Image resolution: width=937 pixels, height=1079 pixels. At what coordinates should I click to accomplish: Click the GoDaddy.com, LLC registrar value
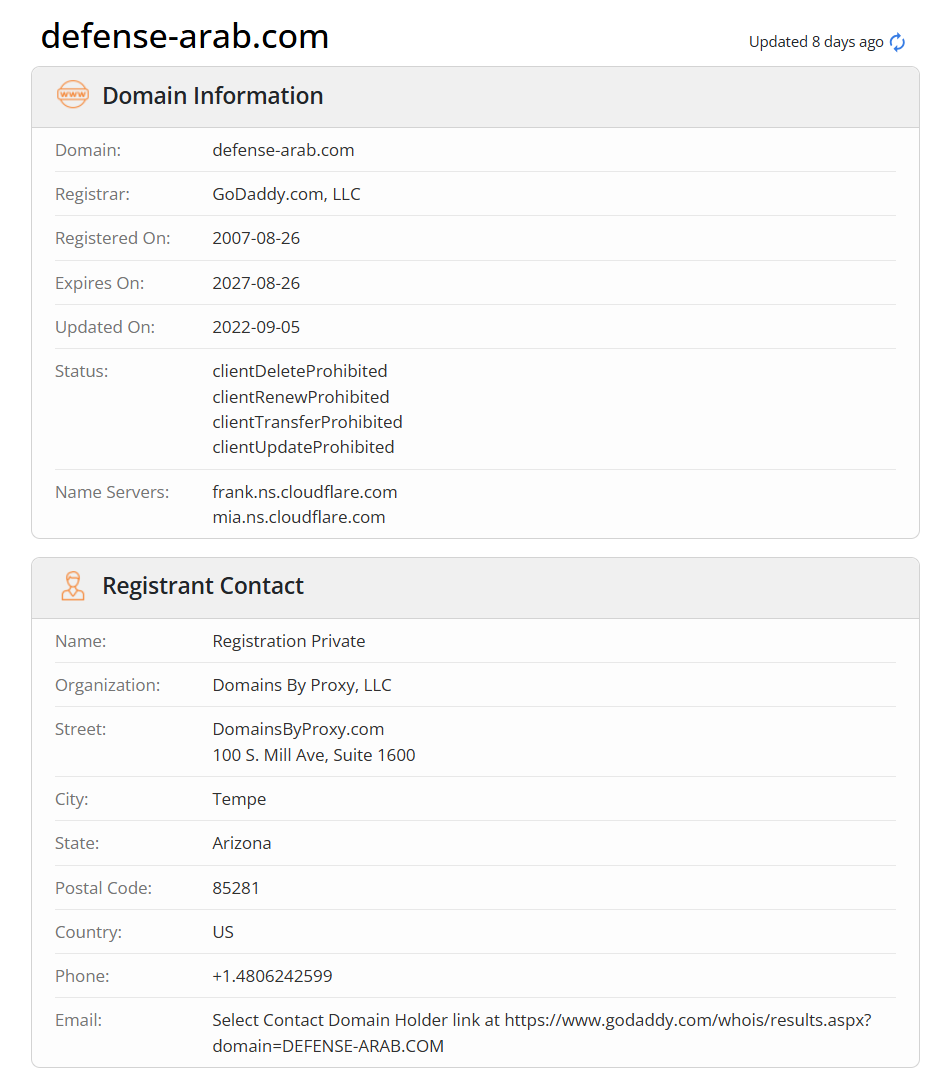coord(286,194)
